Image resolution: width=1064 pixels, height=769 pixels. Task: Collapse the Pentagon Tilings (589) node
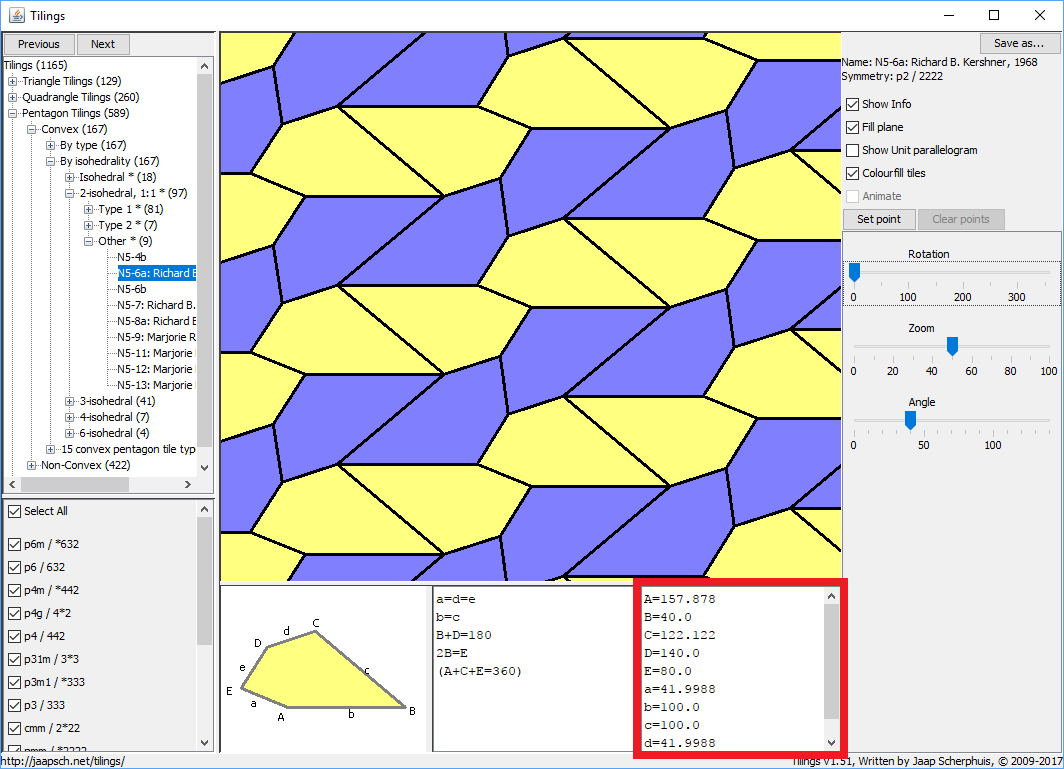click(12, 113)
